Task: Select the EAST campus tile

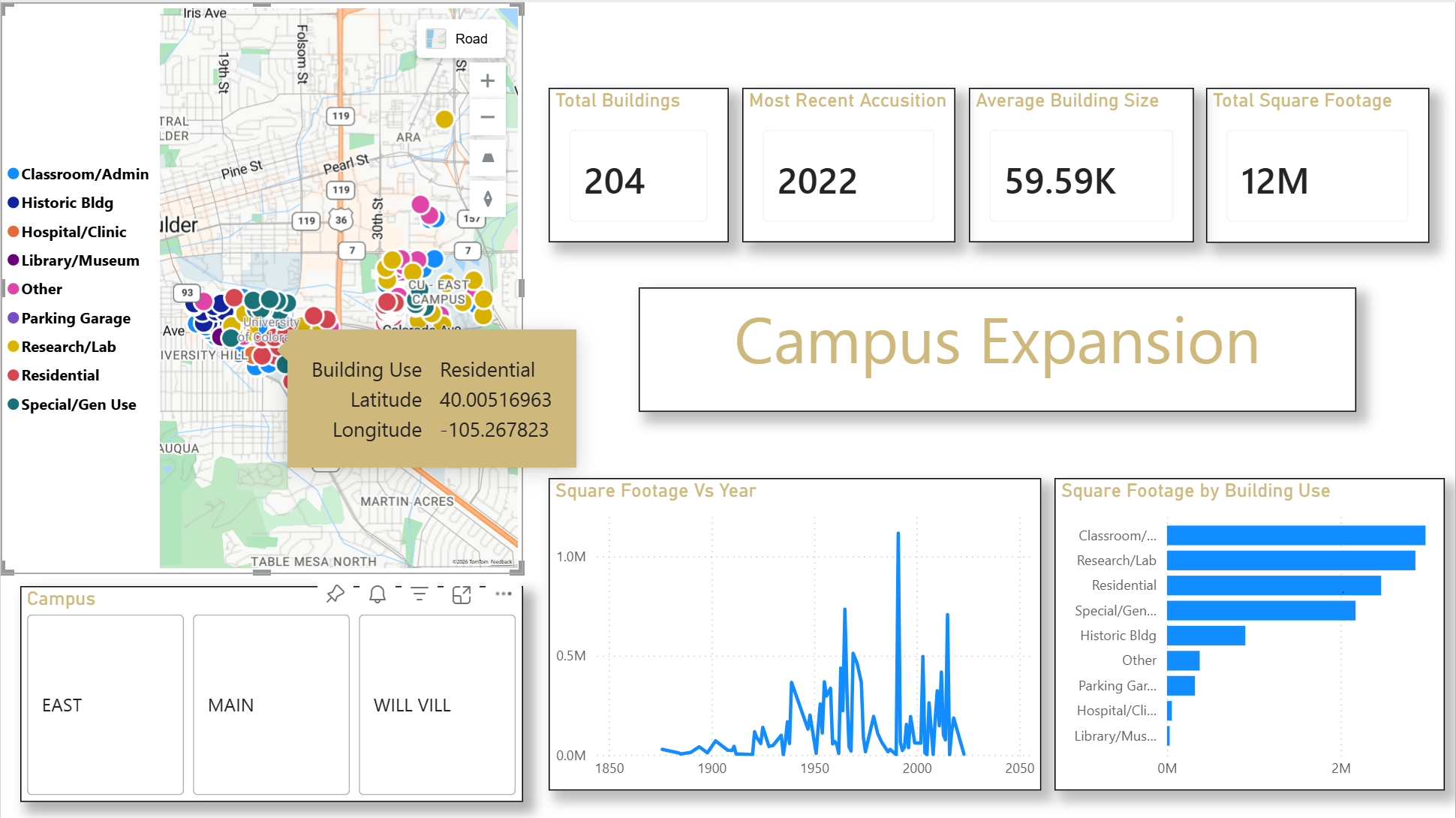Action: tap(105, 705)
